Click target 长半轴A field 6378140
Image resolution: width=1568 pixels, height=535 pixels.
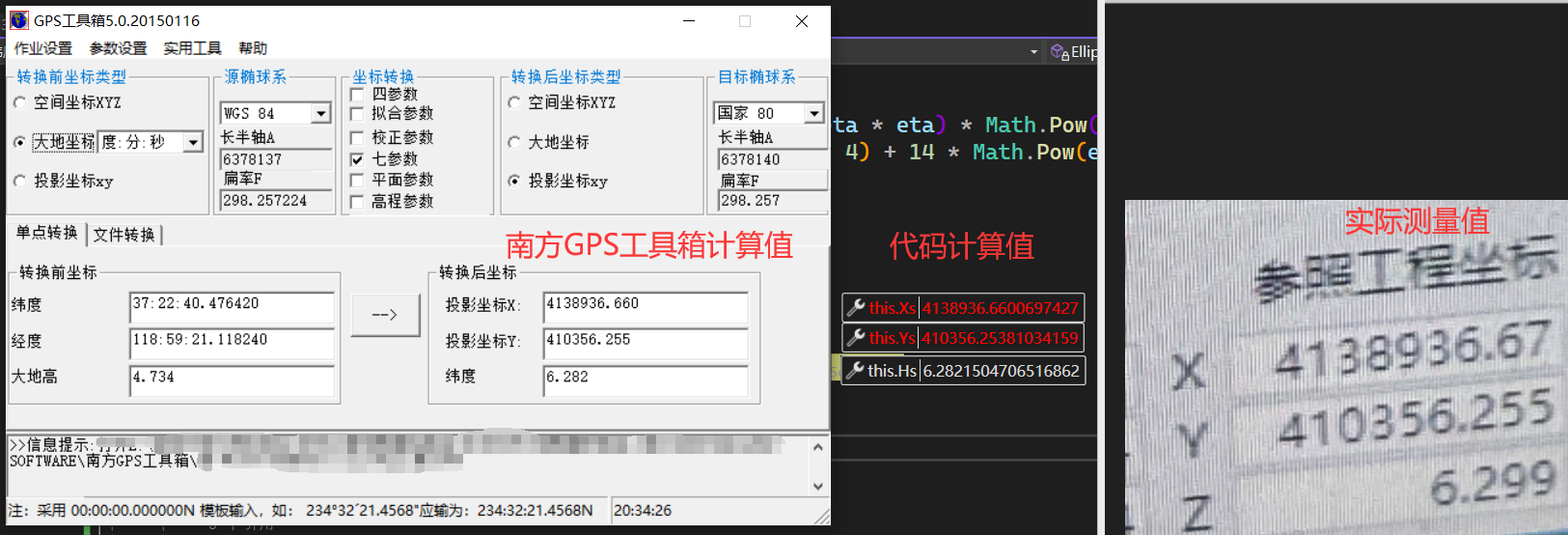click(x=773, y=159)
